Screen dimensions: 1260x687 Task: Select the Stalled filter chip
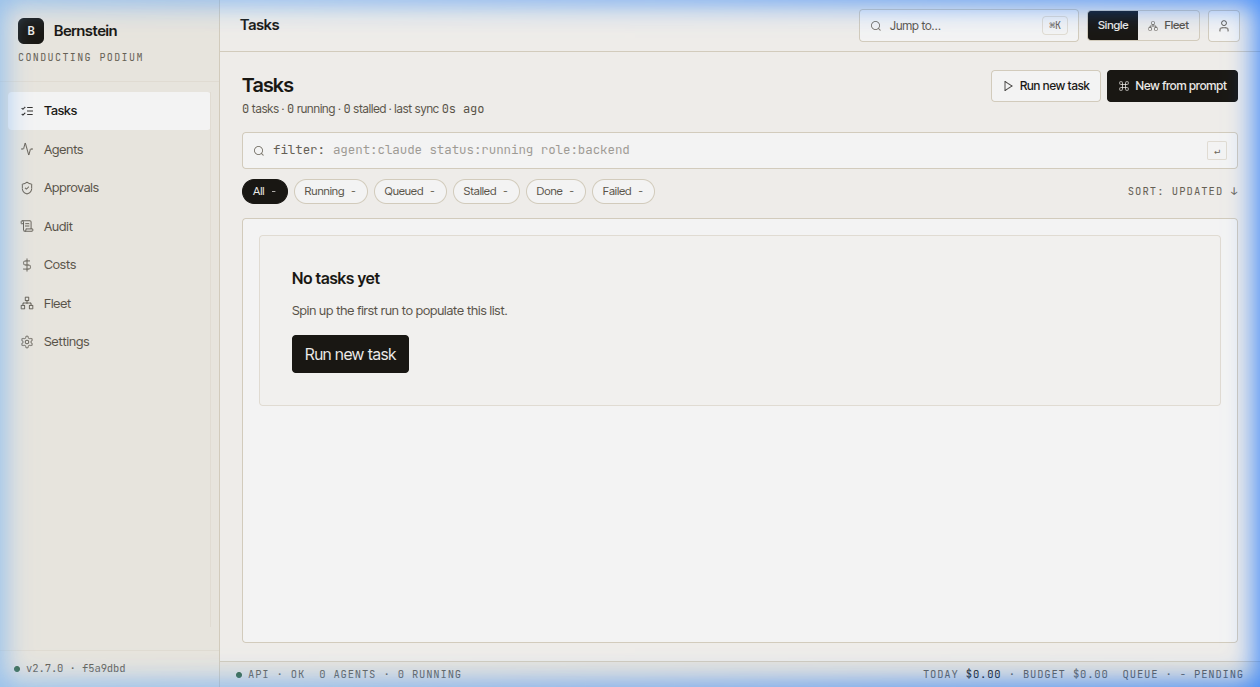[486, 191]
